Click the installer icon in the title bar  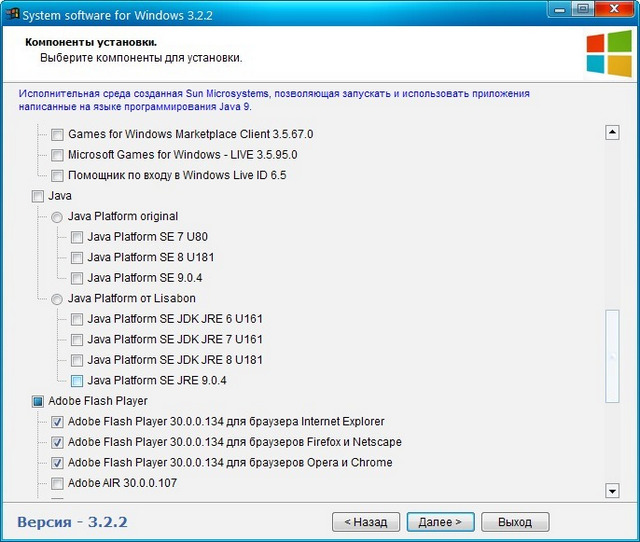coord(11,12)
